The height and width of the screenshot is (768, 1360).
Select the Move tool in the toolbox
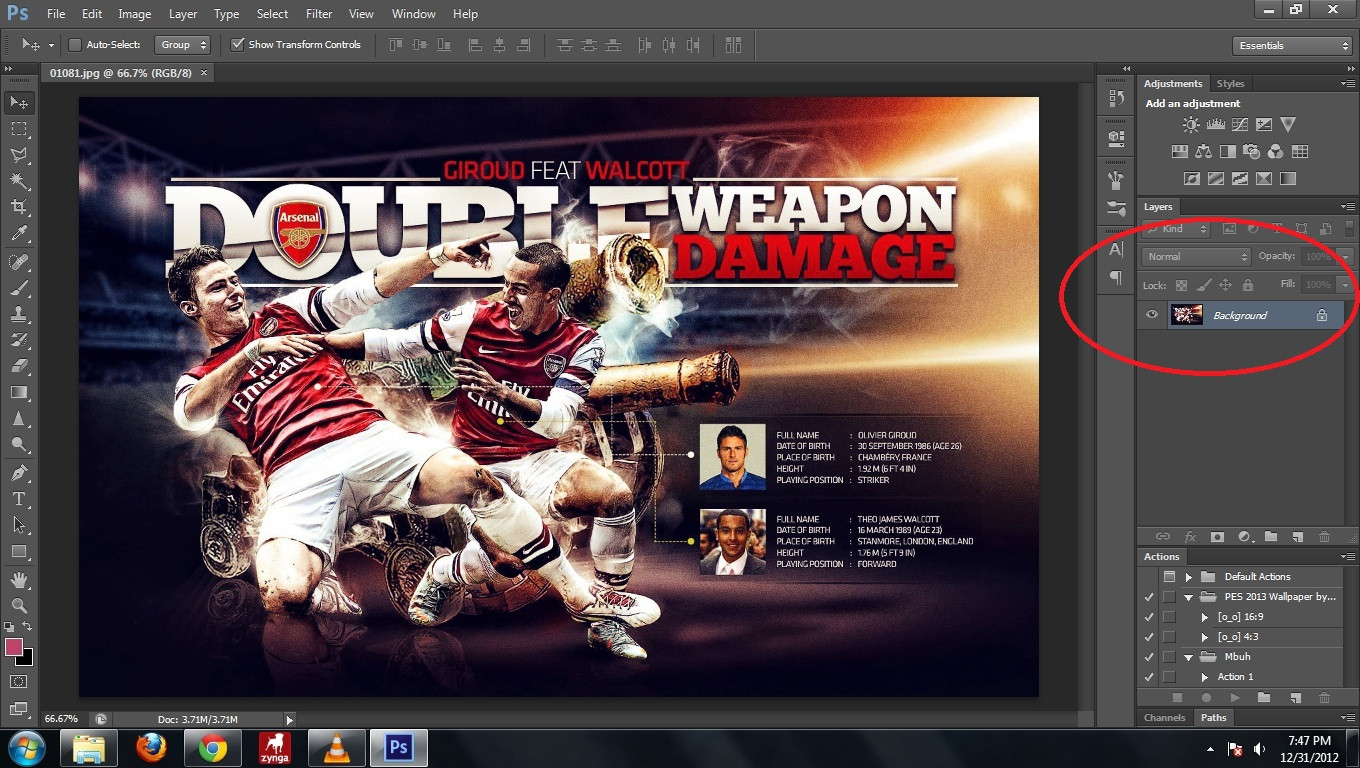(x=18, y=103)
